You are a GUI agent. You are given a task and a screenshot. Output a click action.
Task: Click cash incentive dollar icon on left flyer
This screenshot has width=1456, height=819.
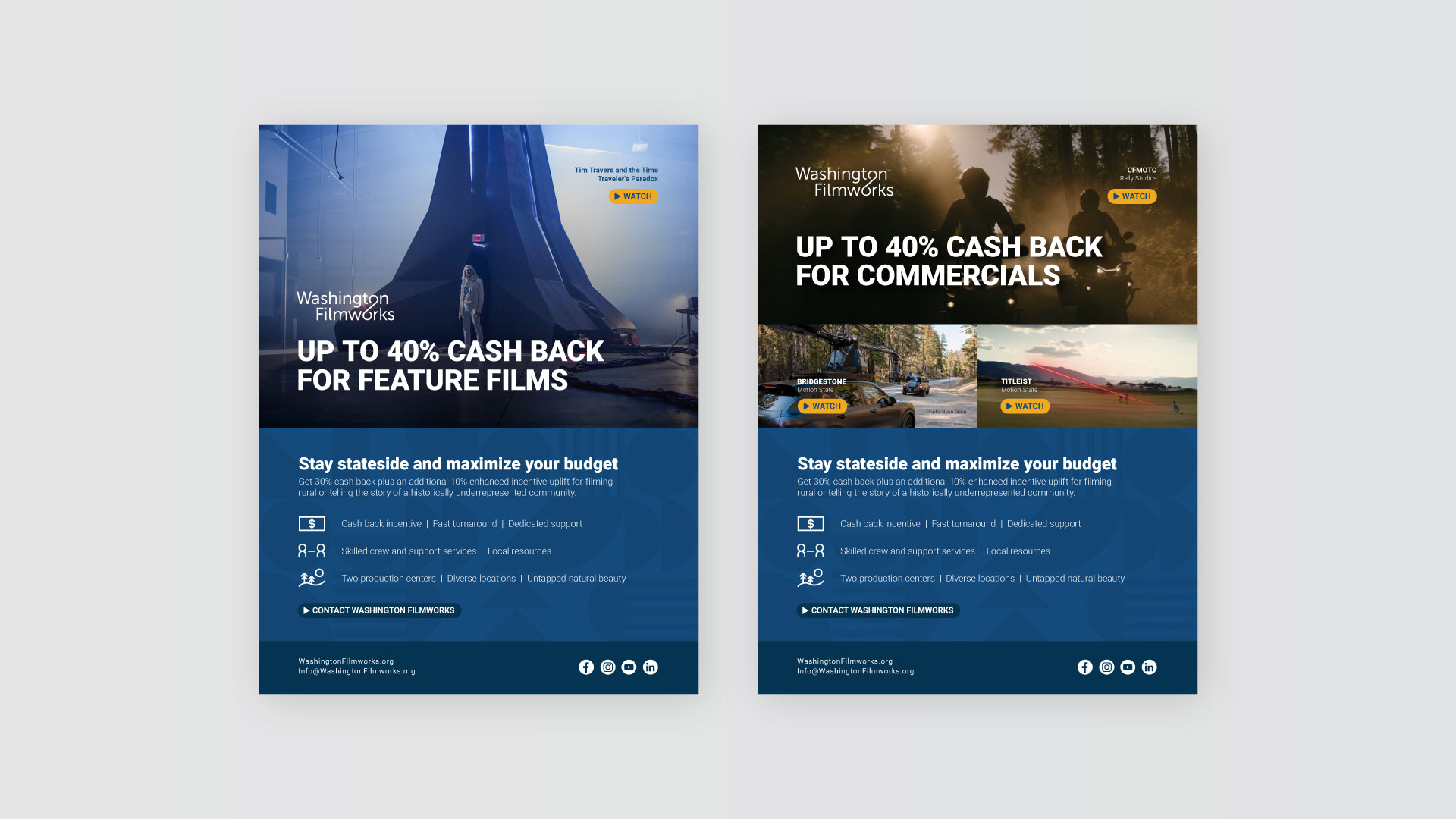312,524
